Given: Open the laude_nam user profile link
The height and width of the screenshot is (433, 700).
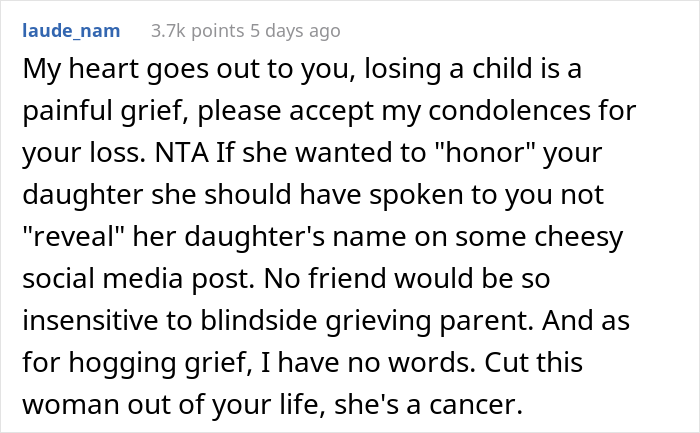Looking at the screenshot, I should [71, 31].
